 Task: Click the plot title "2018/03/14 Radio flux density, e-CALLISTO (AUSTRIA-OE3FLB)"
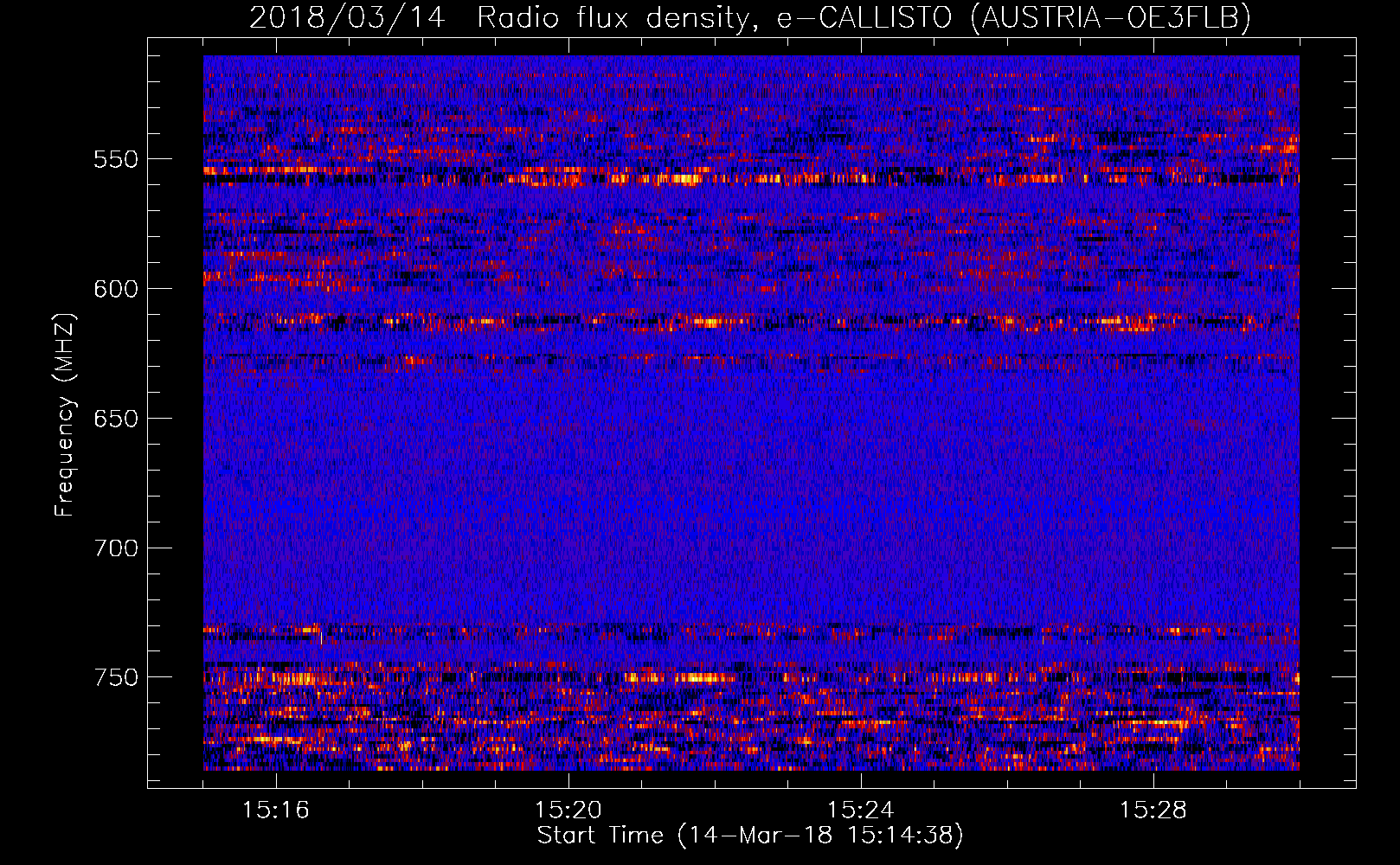tap(750, 17)
